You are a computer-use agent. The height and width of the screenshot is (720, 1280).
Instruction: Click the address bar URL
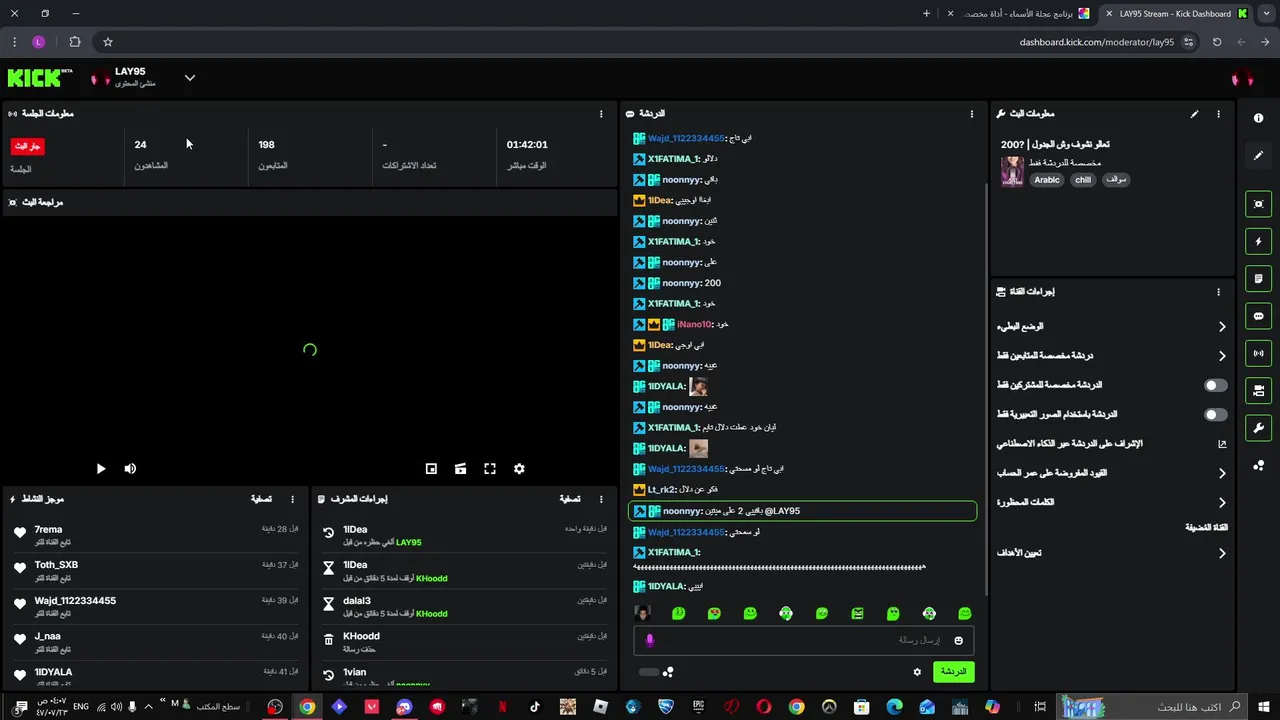pos(1096,42)
